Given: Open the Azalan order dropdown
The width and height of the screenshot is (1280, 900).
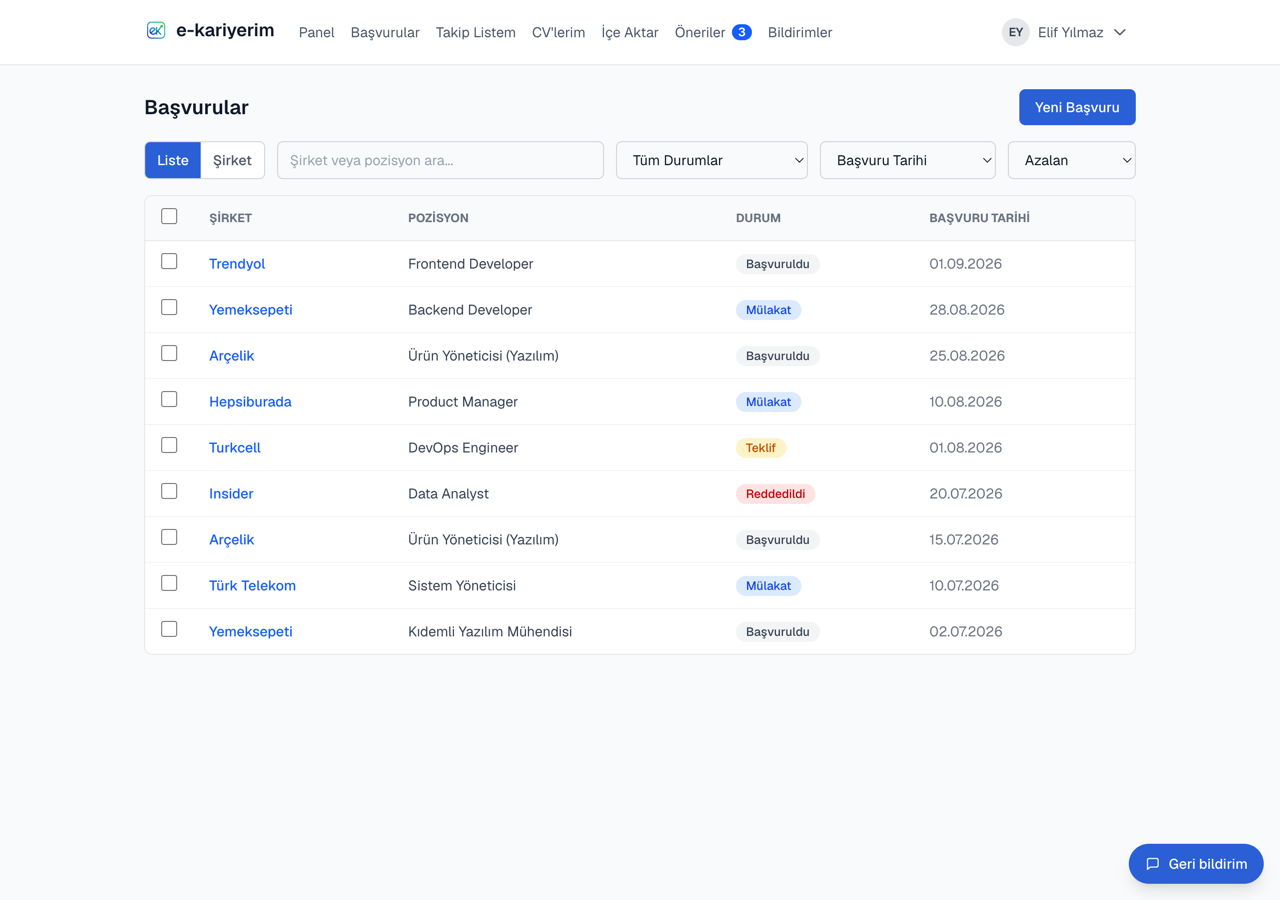Looking at the screenshot, I should tap(1072, 160).
